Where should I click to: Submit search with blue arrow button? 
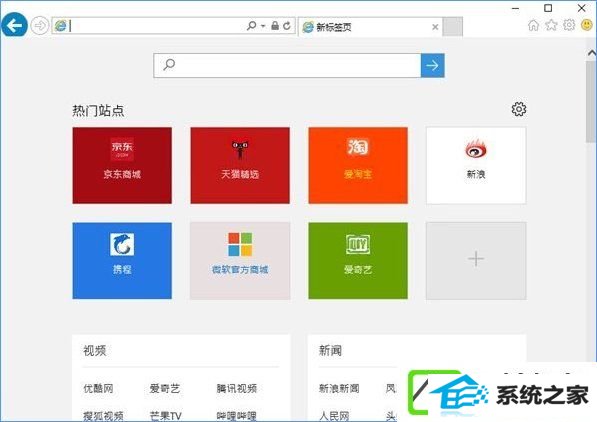(433, 66)
